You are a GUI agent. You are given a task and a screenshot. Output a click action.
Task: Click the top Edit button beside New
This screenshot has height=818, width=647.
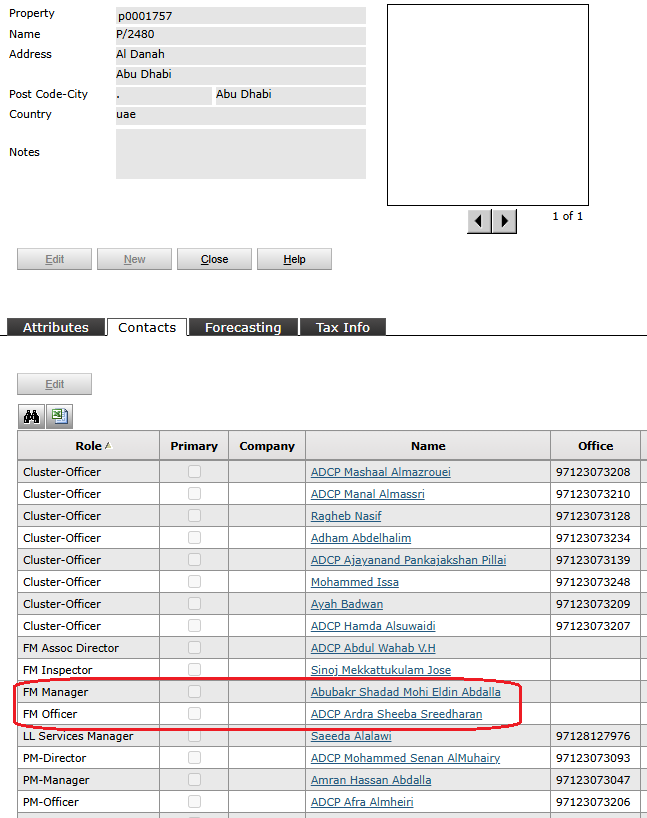pos(54,259)
